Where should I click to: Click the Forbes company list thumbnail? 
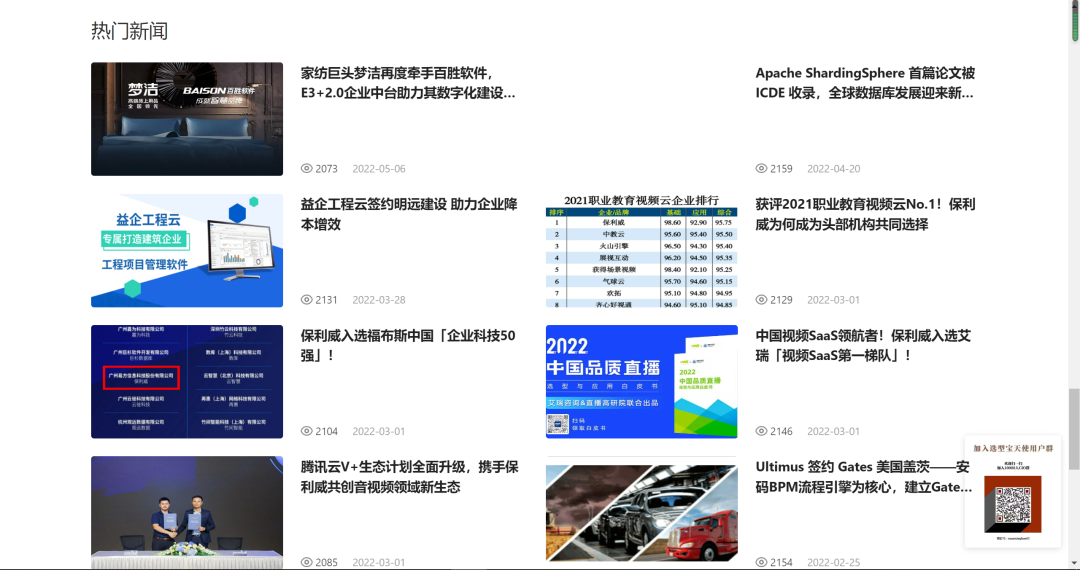[187, 381]
